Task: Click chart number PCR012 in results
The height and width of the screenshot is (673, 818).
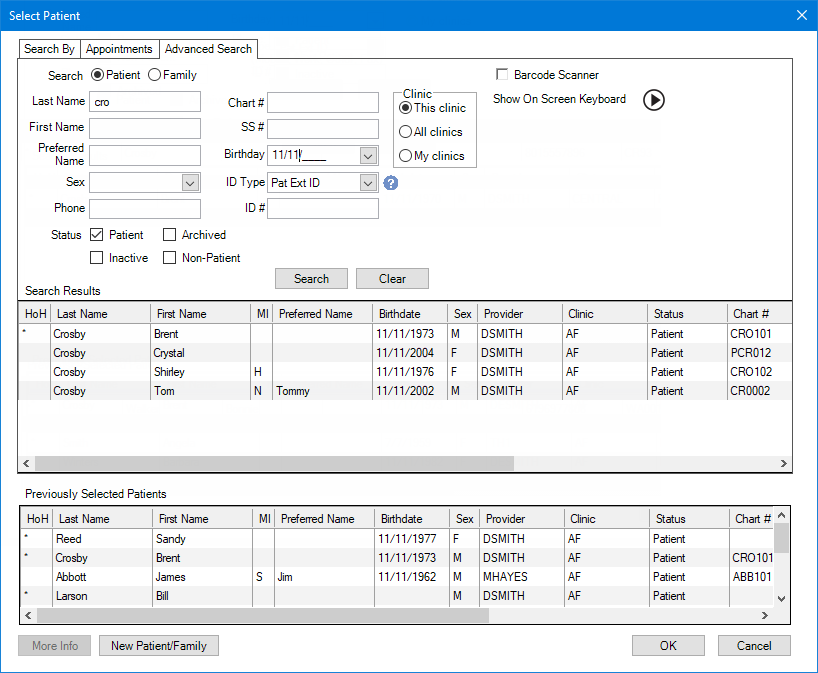Action: point(751,353)
